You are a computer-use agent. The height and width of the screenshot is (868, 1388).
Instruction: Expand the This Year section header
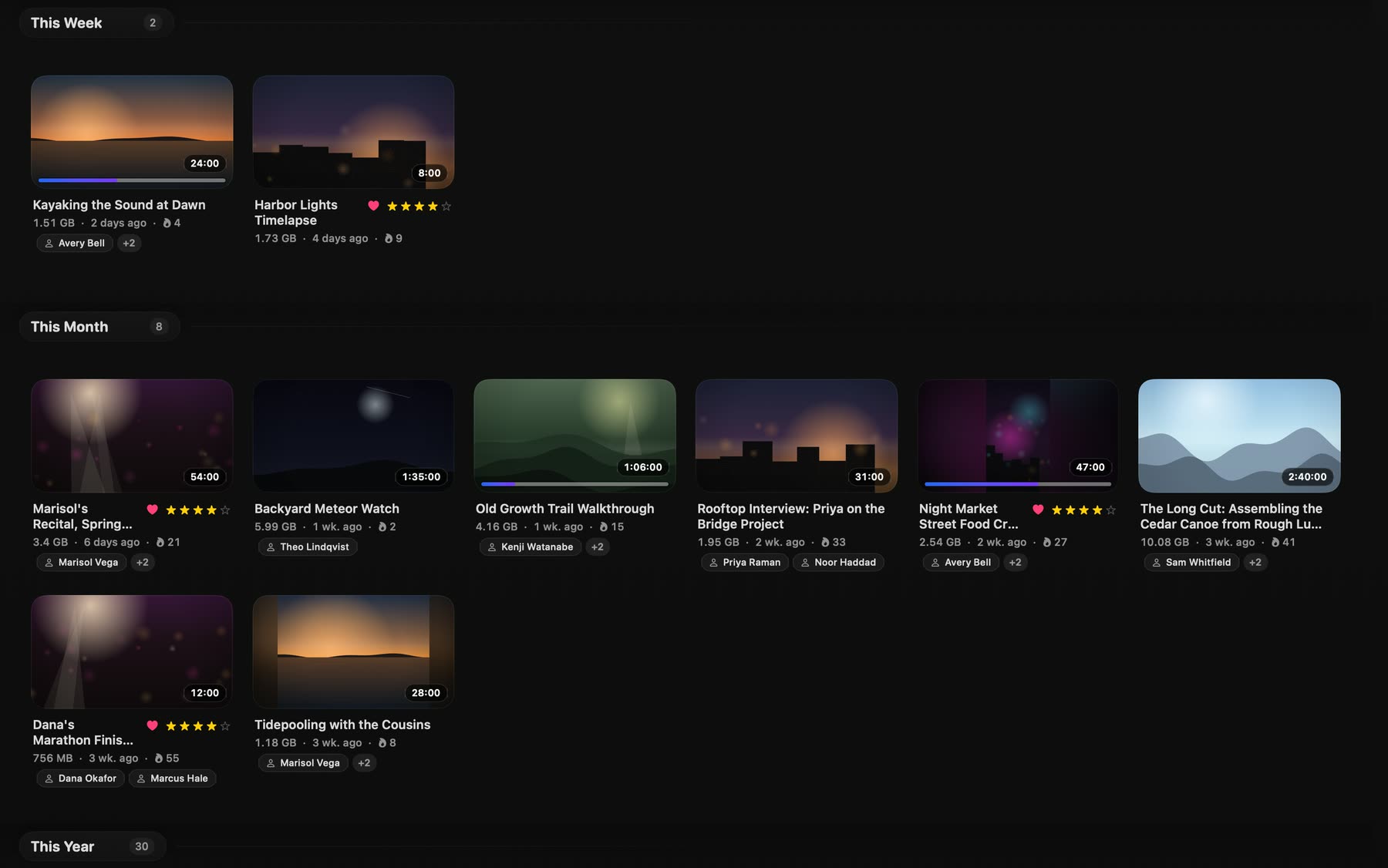click(93, 846)
